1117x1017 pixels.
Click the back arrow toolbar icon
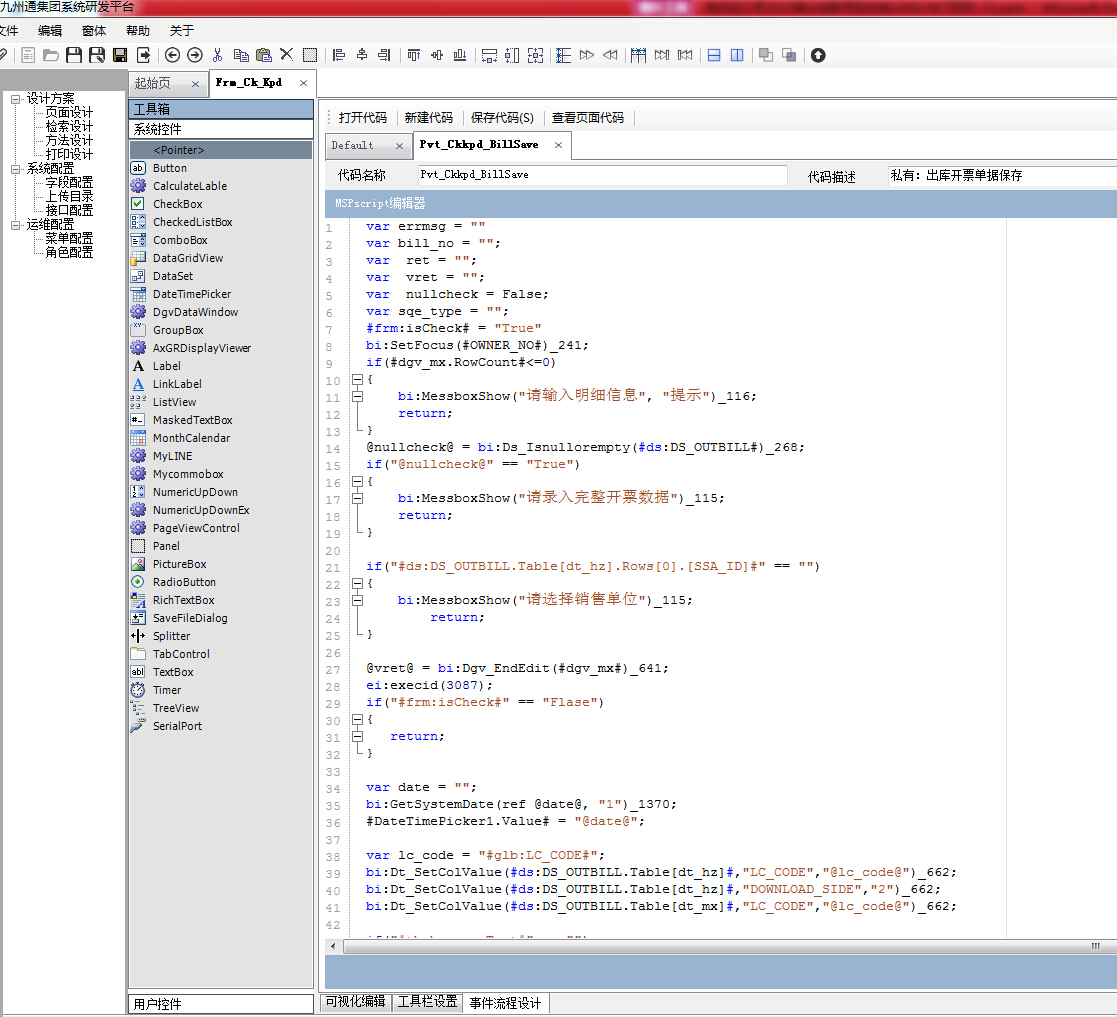pyautogui.click(x=172, y=55)
